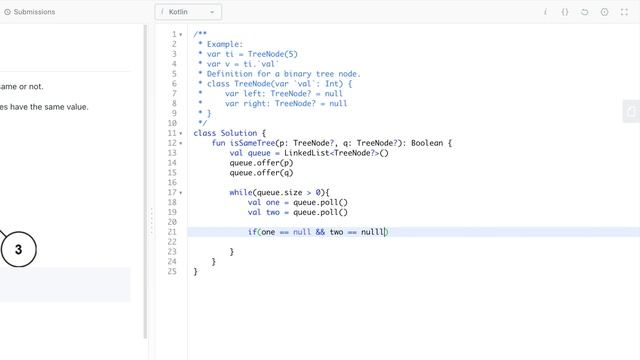Click 'var left: TreeNode? = null' comment
The height and width of the screenshot is (360, 640).
point(284,93)
